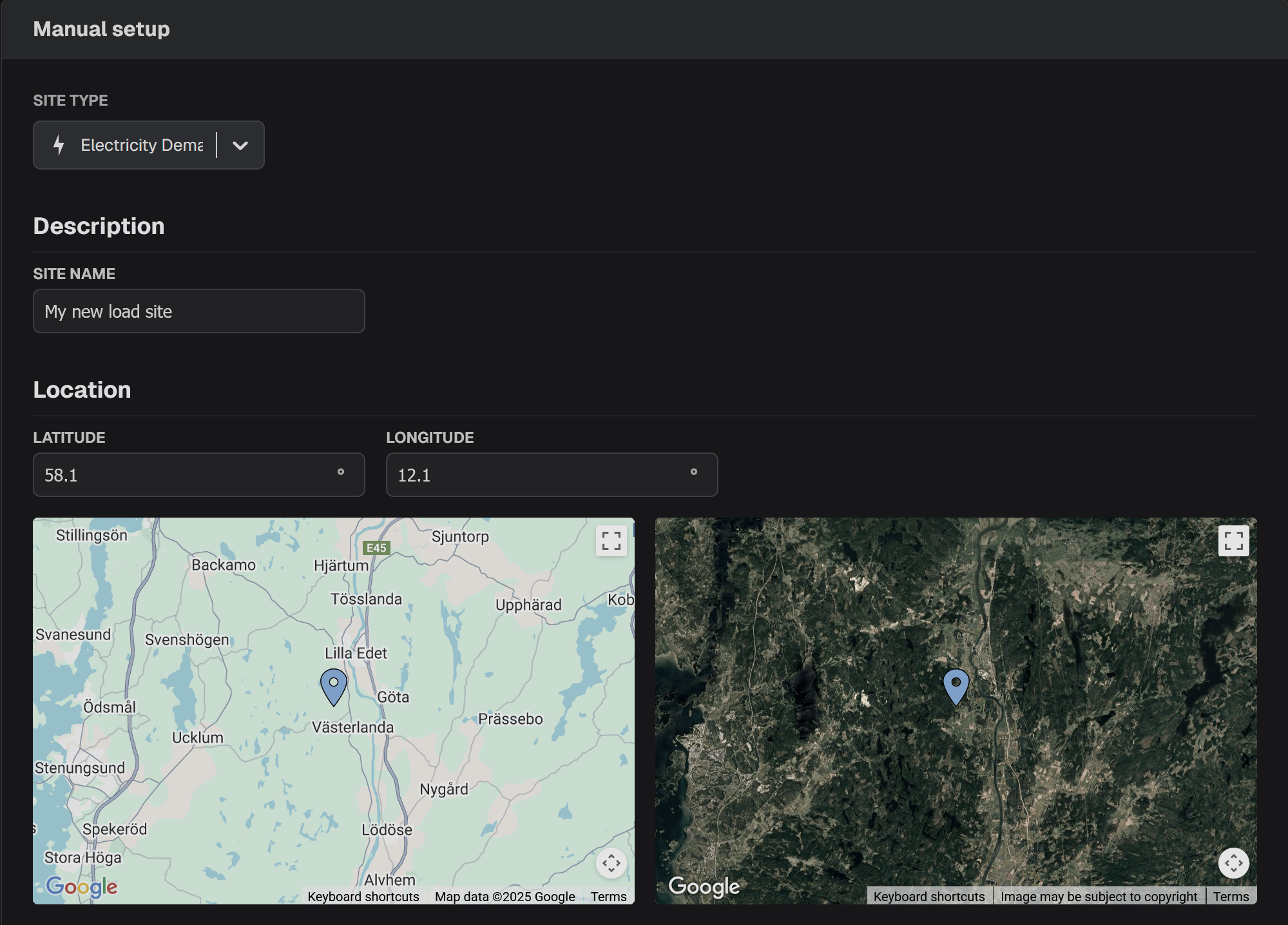The height and width of the screenshot is (925, 1288).
Task: Click the Lilla Edet label on map
Action: (356, 653)
